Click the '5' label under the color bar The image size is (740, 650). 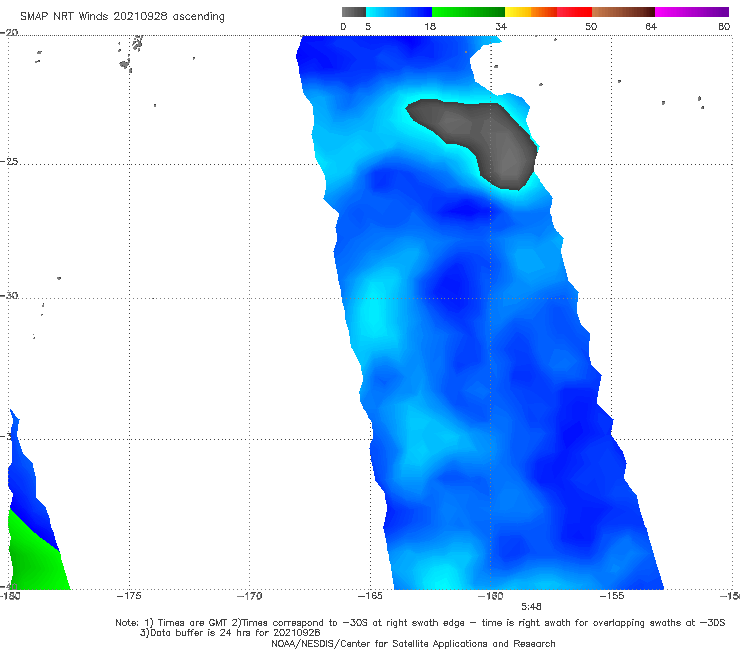tap(368, 26)
